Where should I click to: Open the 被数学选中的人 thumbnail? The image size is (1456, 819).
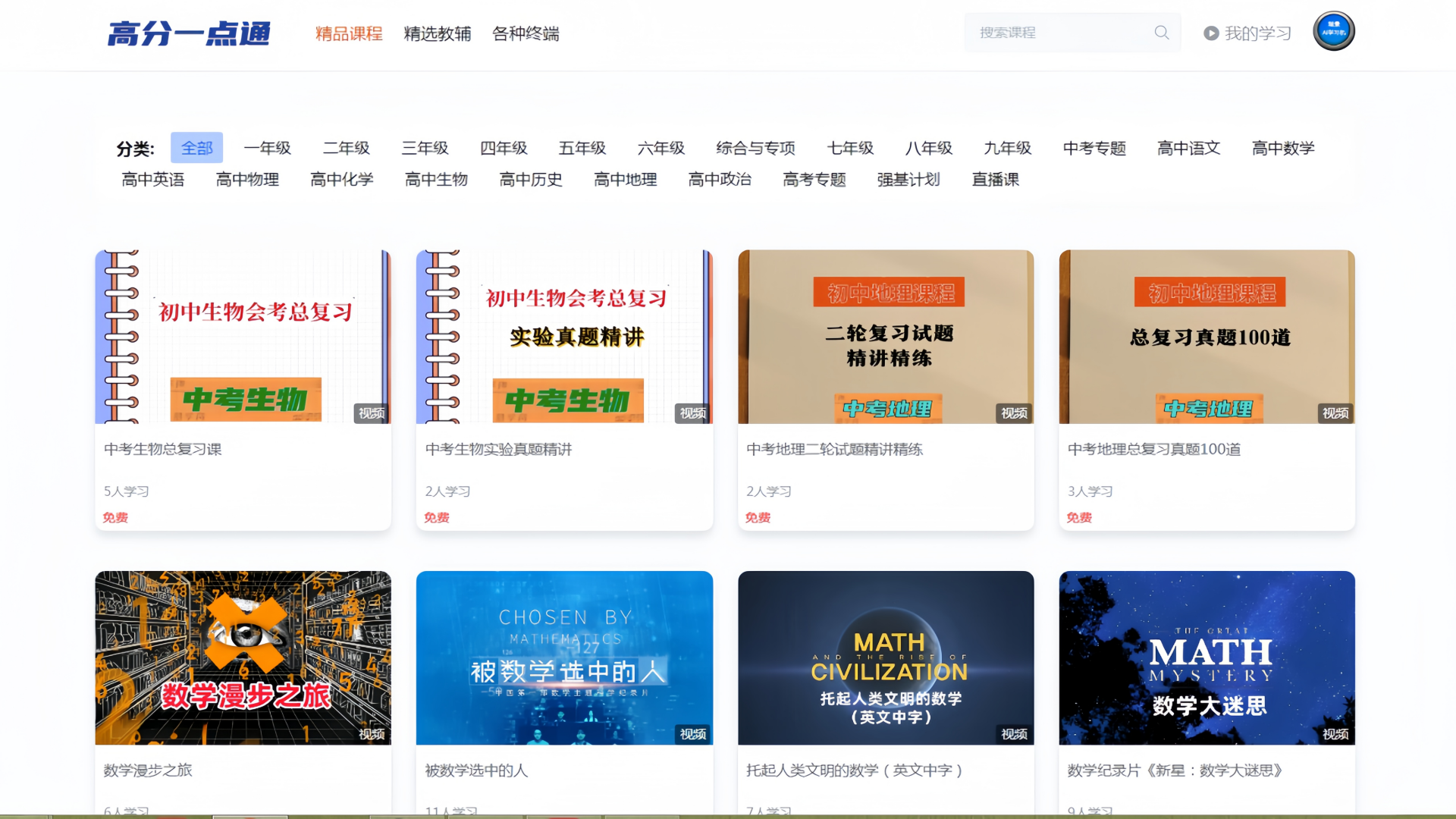coord(564,657)
